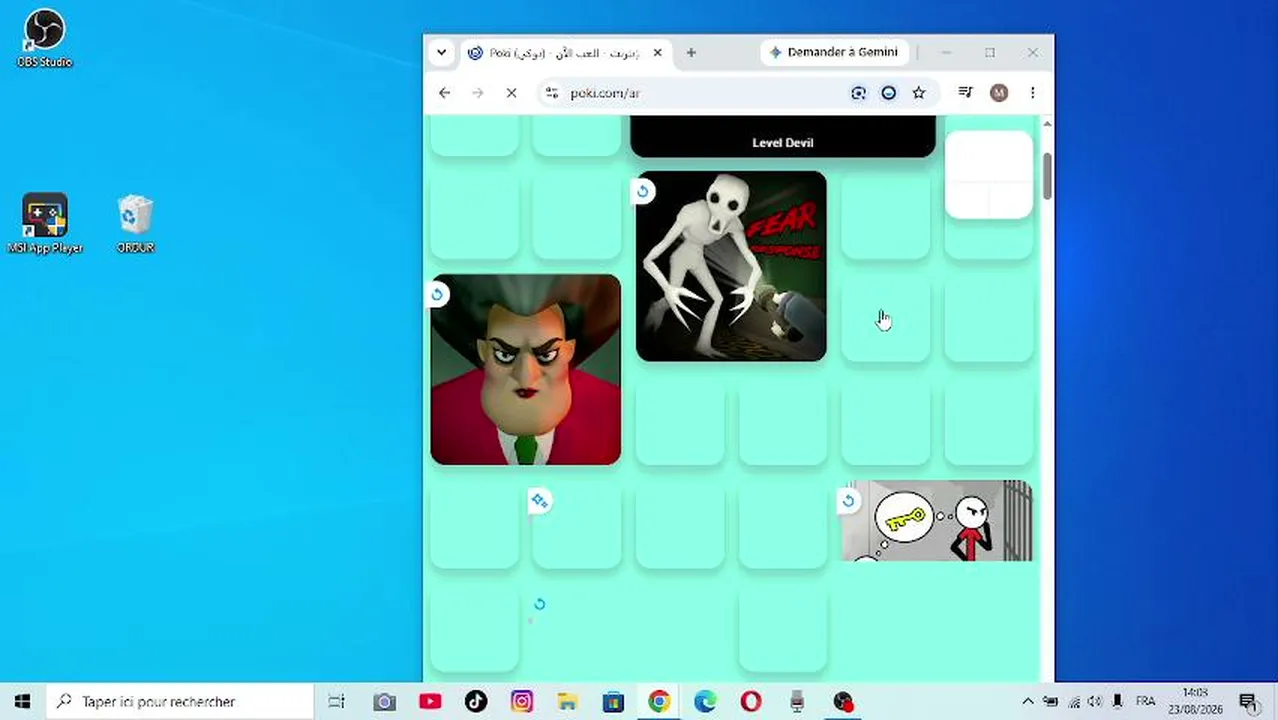Open MSI App Player desktop shortcut

(x=44, y=224)
